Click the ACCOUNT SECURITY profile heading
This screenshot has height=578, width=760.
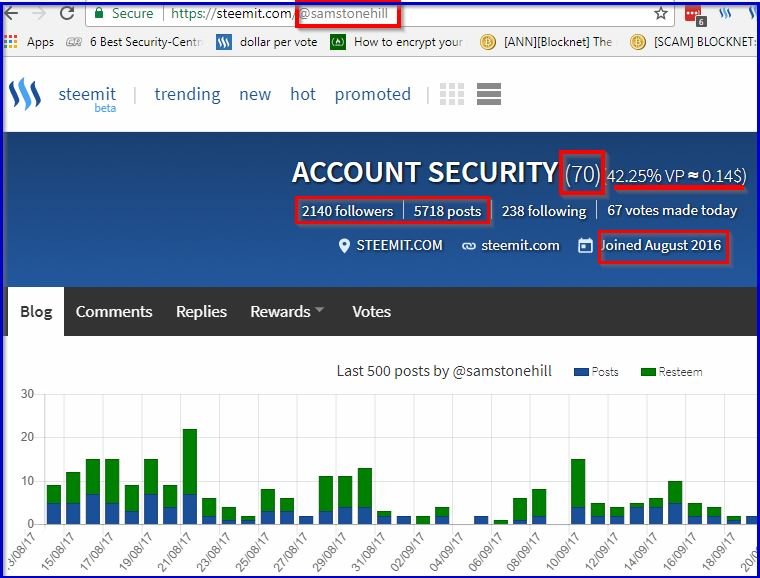pyautogui.click(x=425, y=172)
